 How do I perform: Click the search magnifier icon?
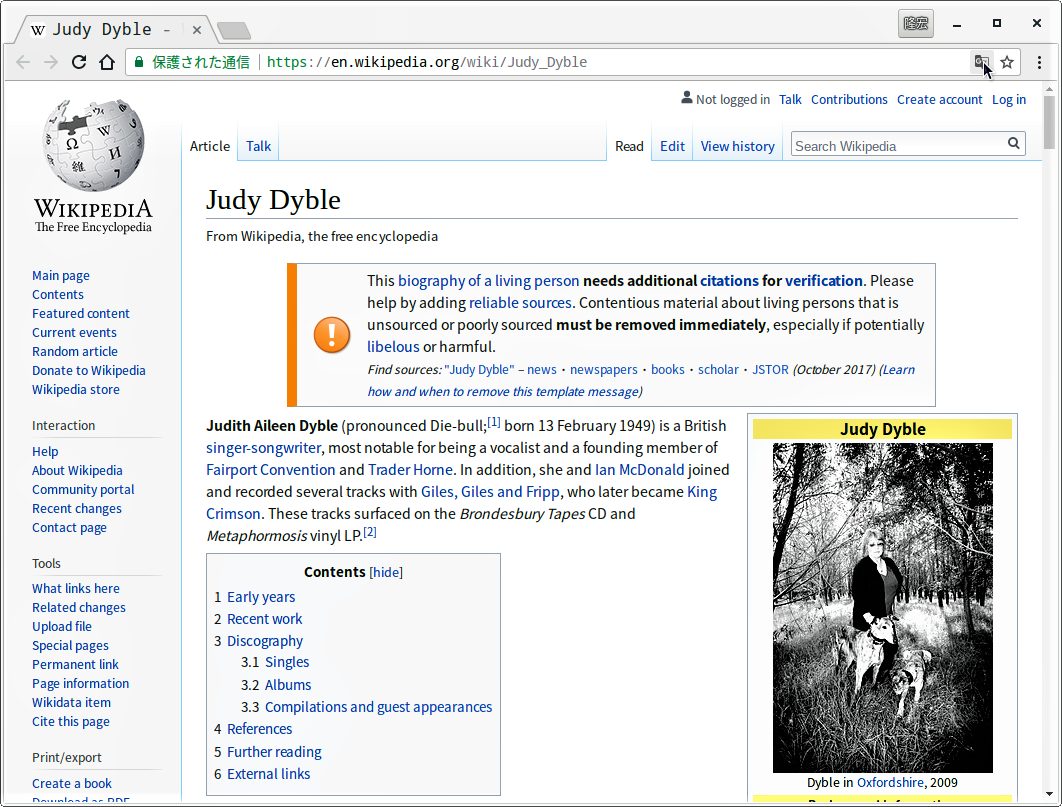coord(1013,144)
